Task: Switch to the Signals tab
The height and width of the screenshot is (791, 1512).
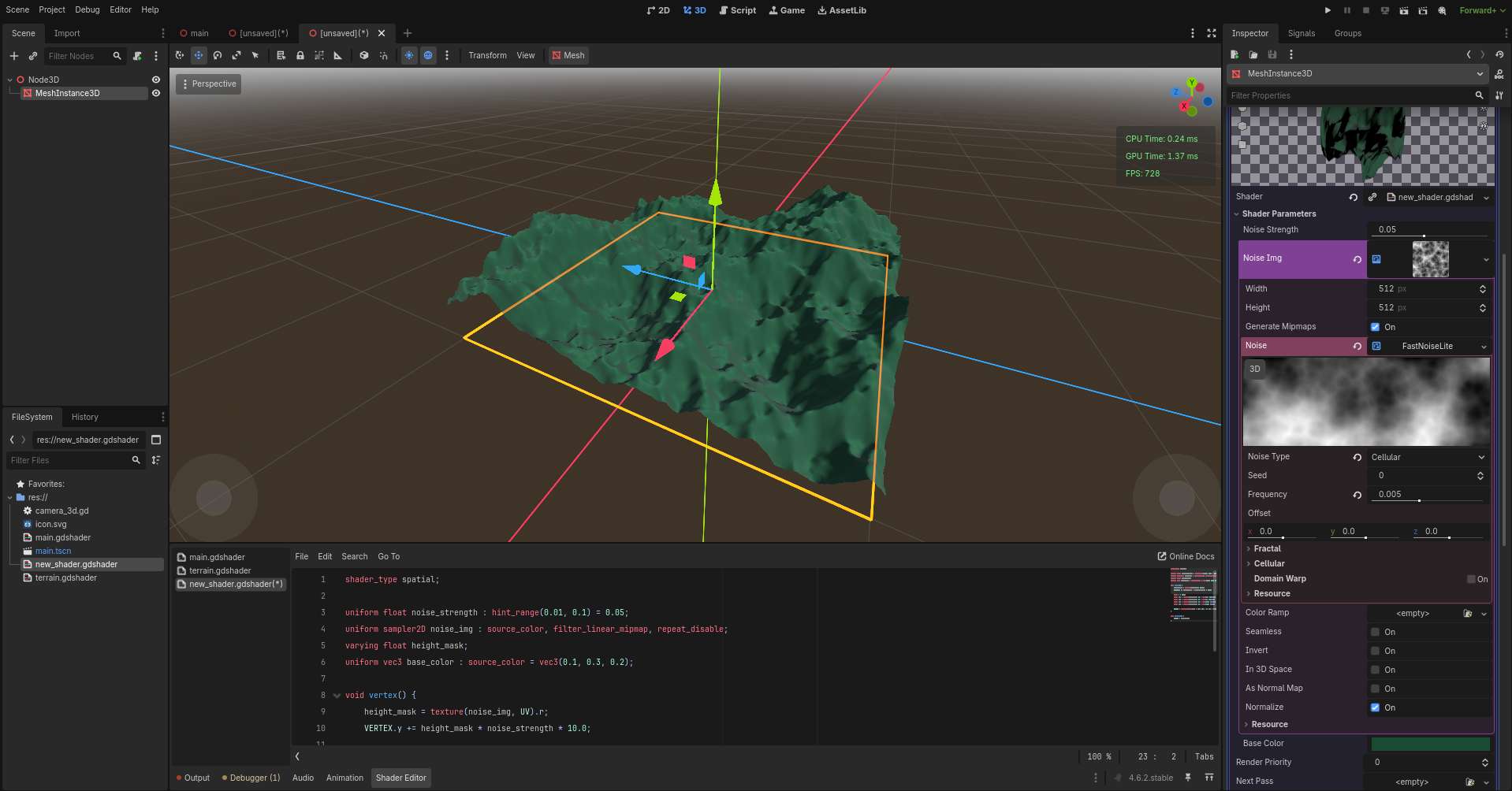Action: coord(1302,33)
